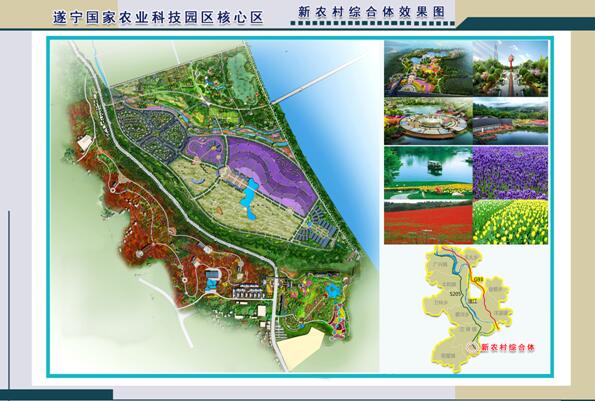Click the G93 highway label on map
Viewport: 595px width, 401px height.
coord(479,280)
